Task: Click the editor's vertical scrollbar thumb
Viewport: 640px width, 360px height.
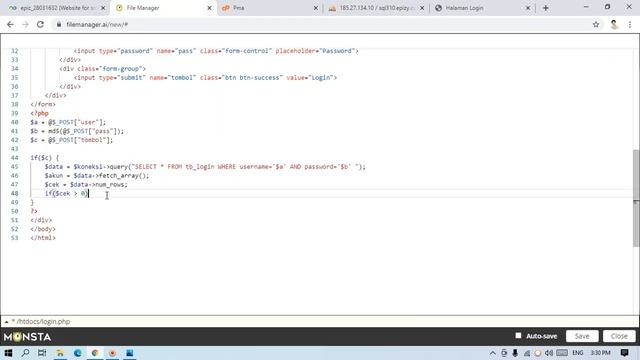Action: click(636, 198)
